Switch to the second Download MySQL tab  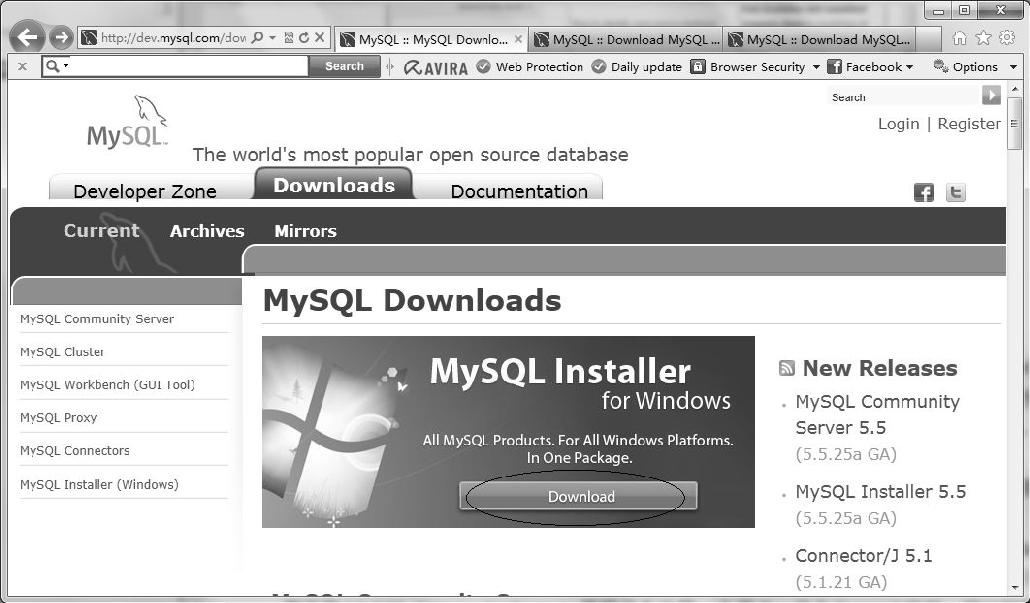click(x=626, y=39)
